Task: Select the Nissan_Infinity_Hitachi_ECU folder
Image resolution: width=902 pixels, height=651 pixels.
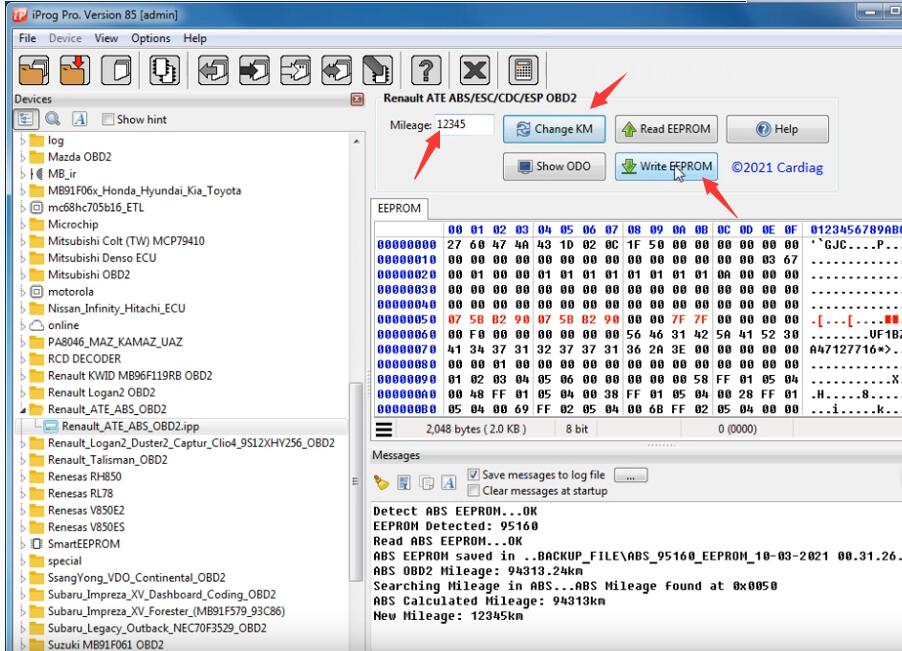Action: [117, 308]
